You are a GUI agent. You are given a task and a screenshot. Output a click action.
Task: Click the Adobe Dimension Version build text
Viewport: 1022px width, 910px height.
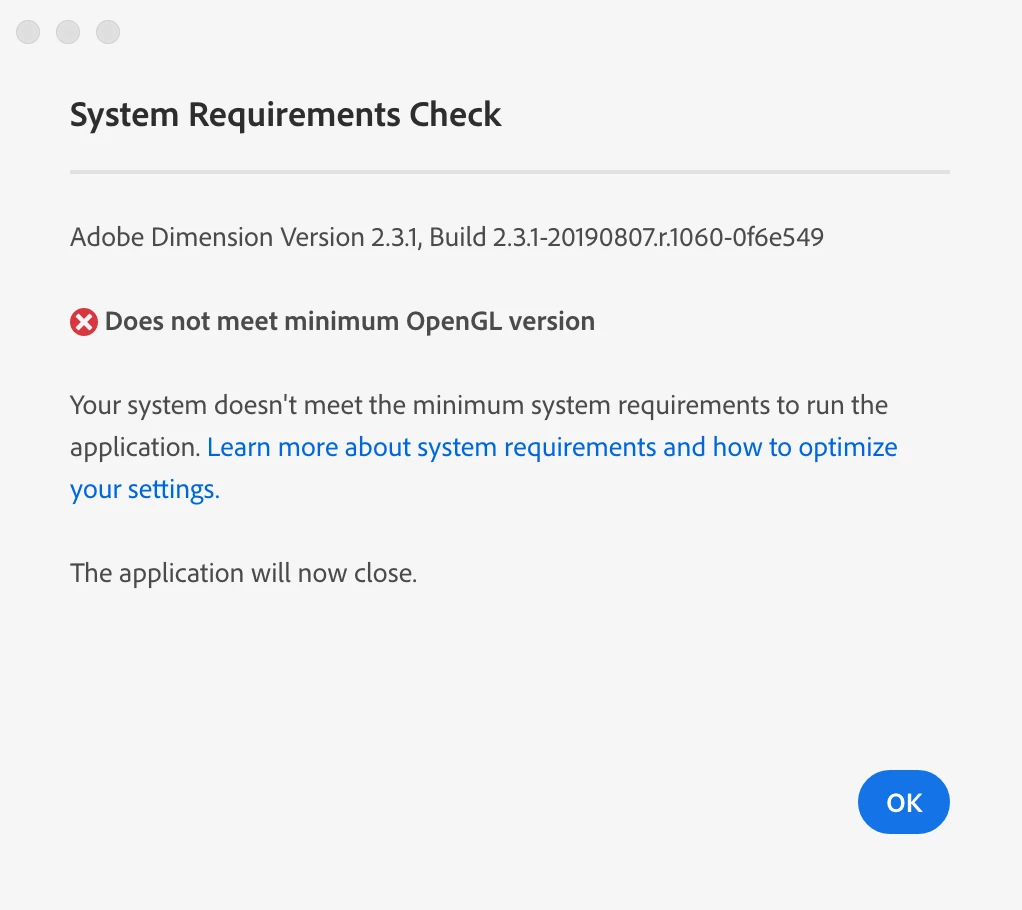pos(446,237)
